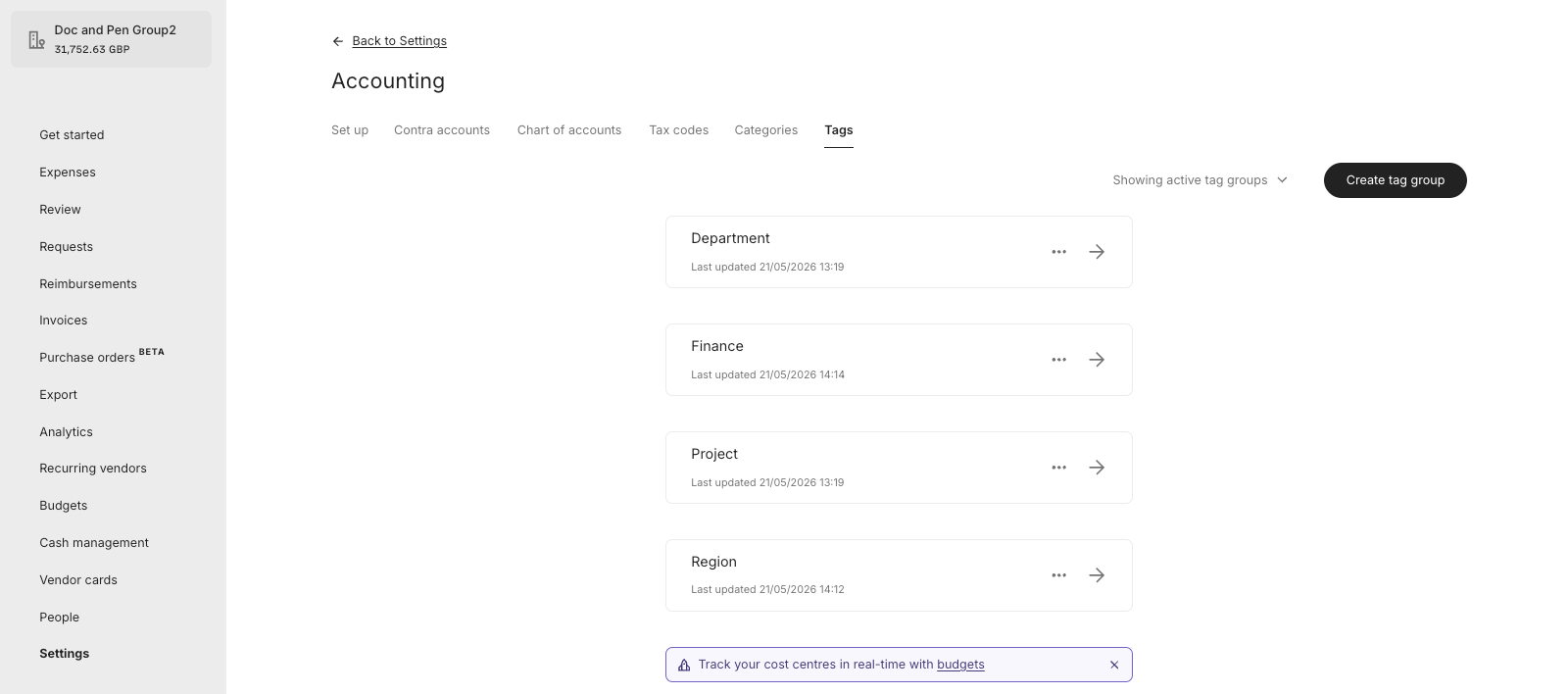Open Analytics in the sidebar
This screenshot has width=1568, height=694.
tap(66, 432)
